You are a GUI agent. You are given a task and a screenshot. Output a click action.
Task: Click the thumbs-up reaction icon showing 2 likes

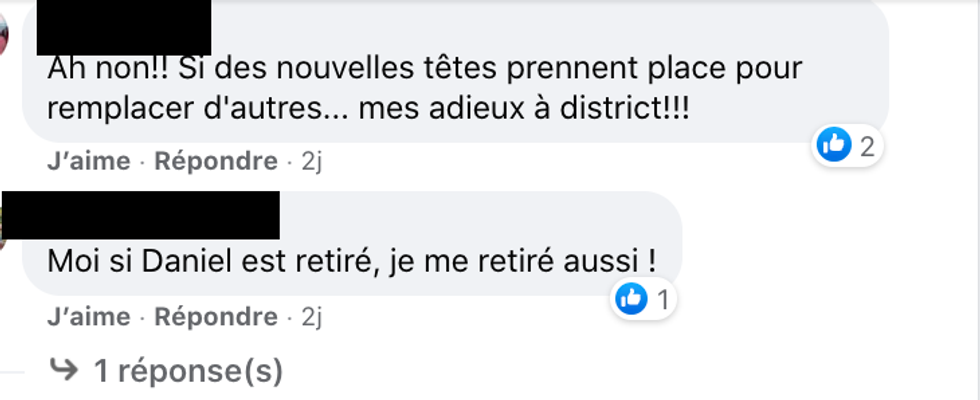click(833, 146)
